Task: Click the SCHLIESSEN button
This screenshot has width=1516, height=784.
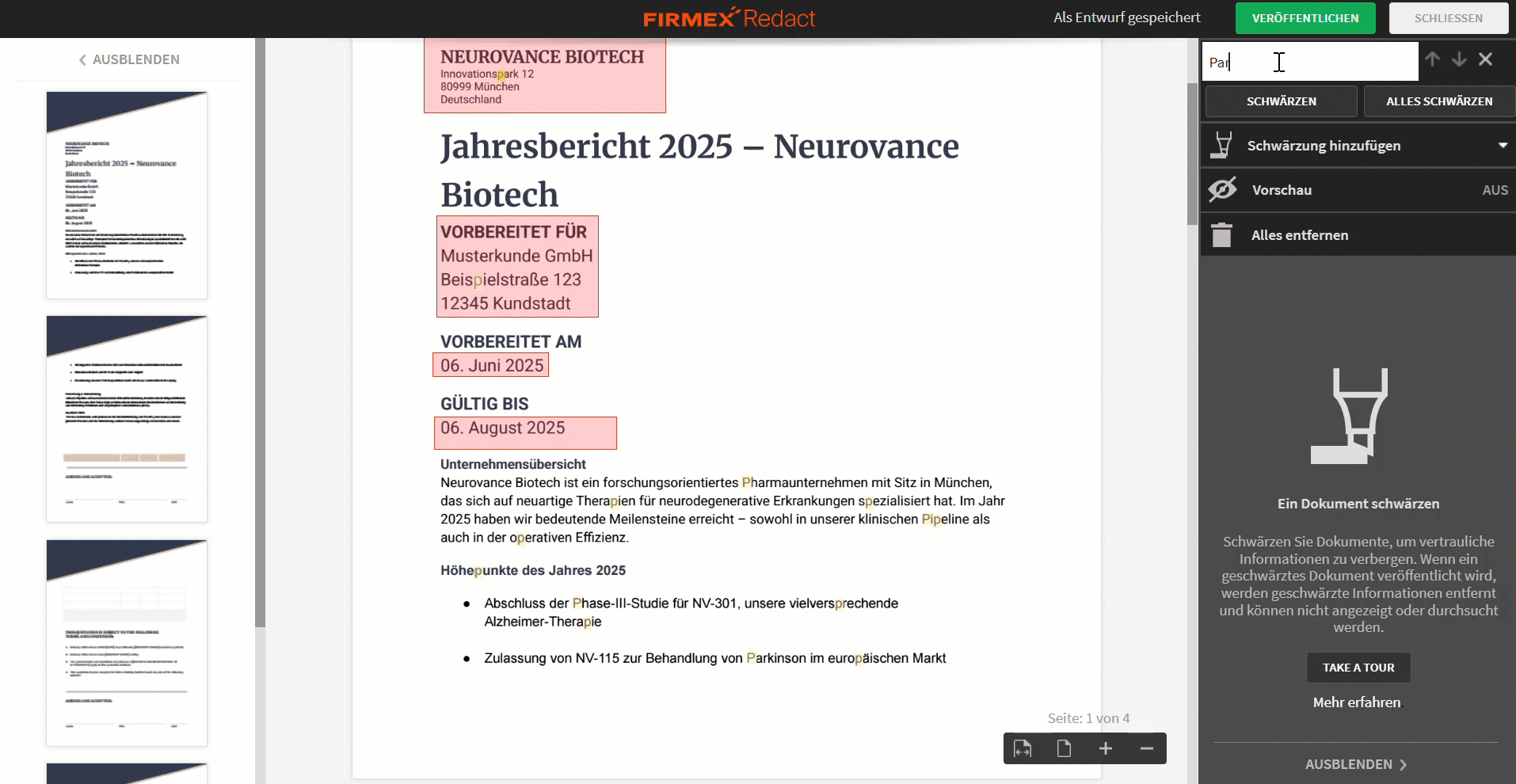Action: click(x=1449, y=18)
